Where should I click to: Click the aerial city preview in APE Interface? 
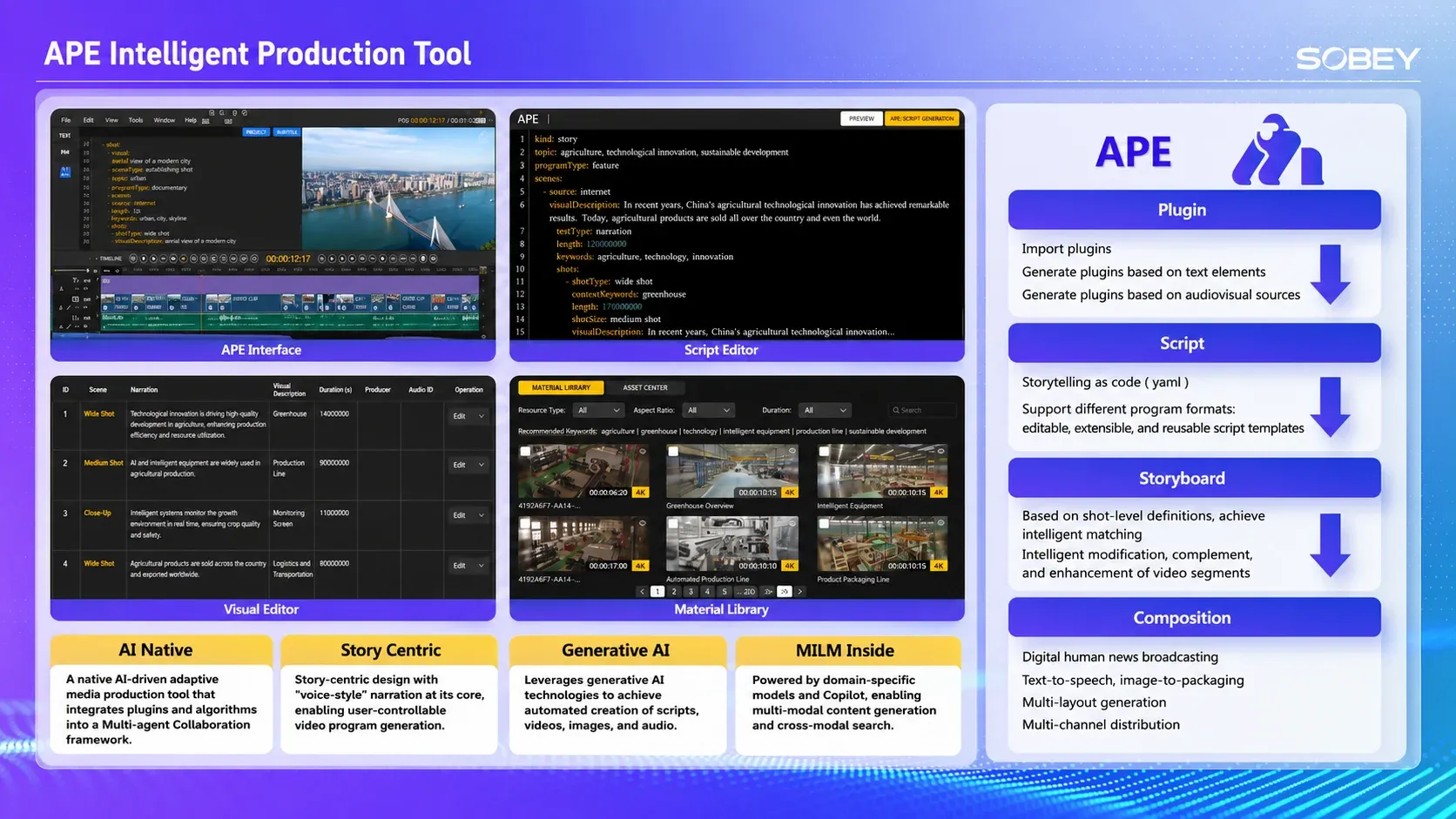(x=399, y=189)
